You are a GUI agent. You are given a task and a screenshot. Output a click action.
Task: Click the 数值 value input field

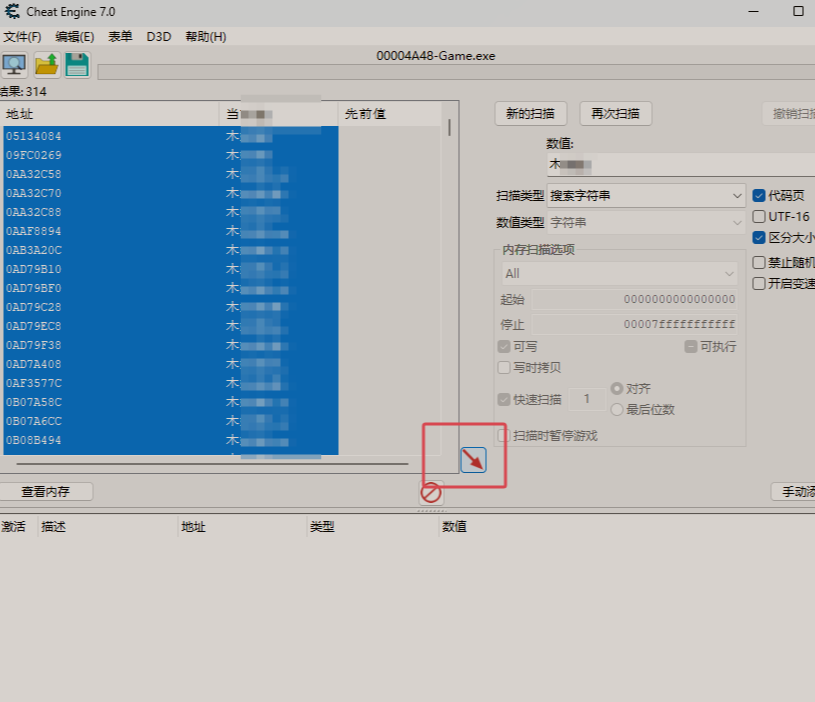pyautogui.click(x=681, y=165)
